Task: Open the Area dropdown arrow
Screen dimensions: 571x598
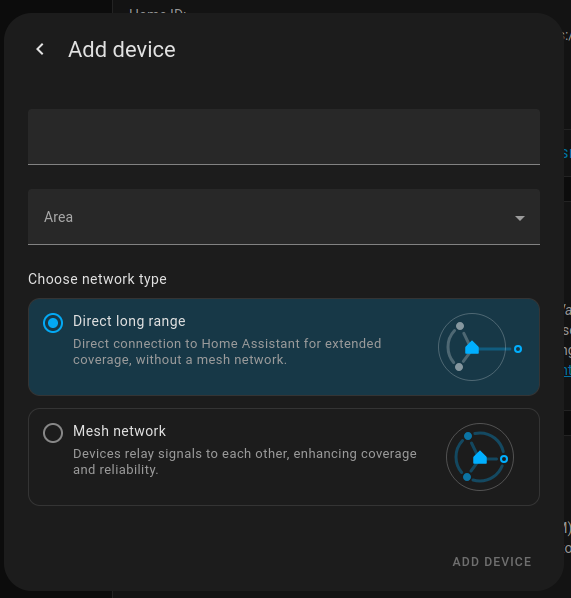Action: tap(520, 218)
